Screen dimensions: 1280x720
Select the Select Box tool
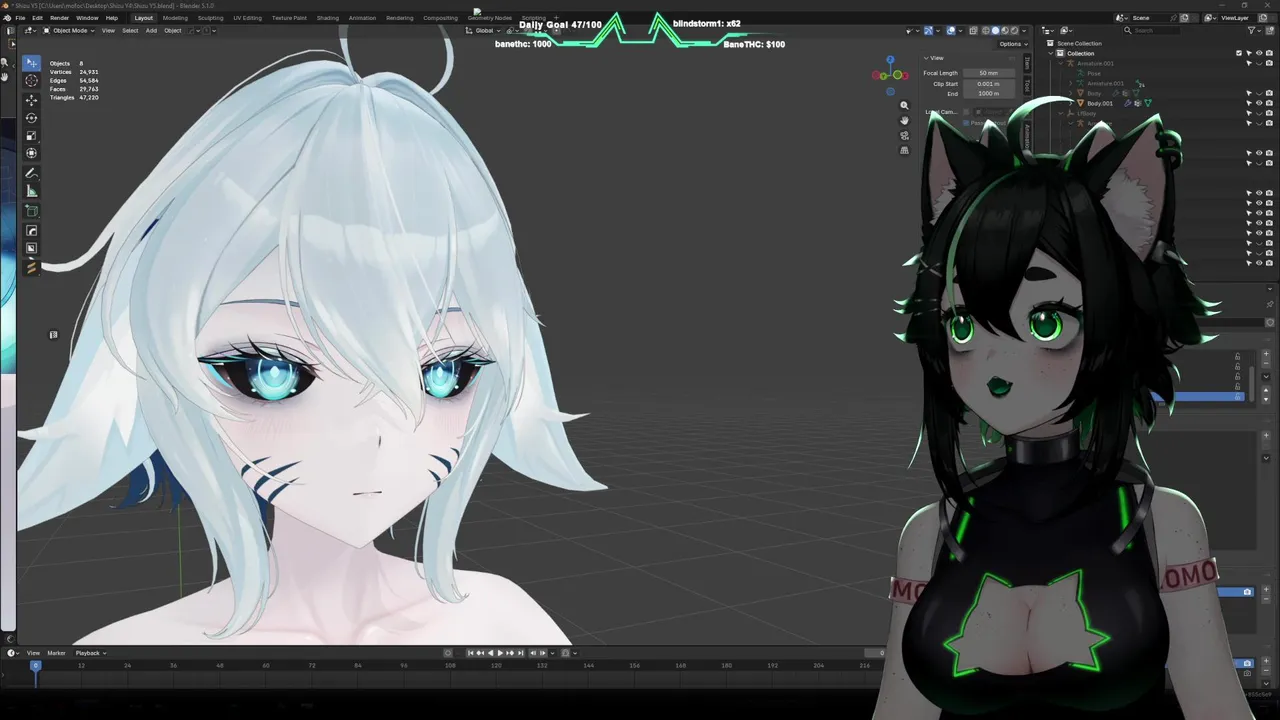tap(31, 63)
